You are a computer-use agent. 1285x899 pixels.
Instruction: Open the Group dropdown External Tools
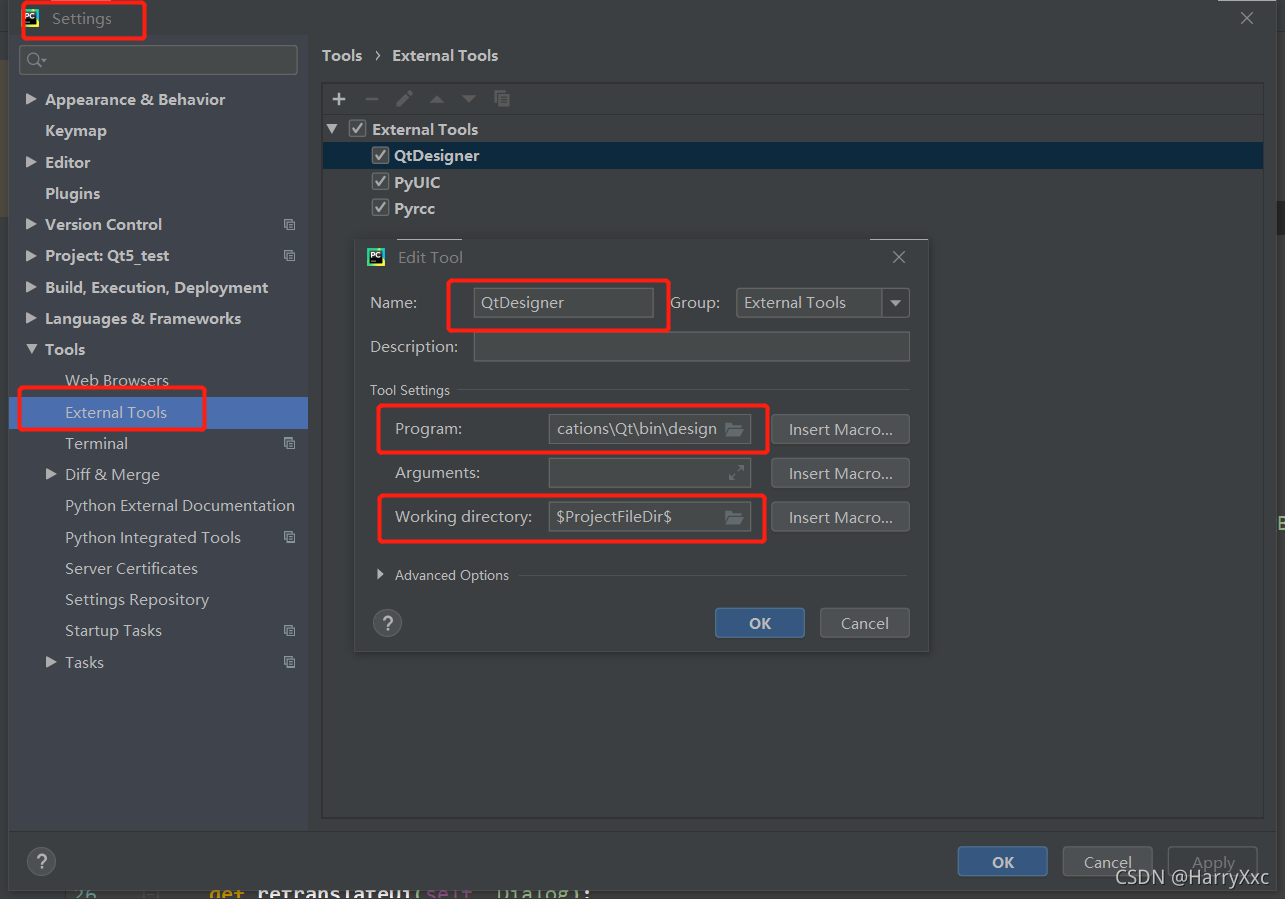tap(822, 303)
